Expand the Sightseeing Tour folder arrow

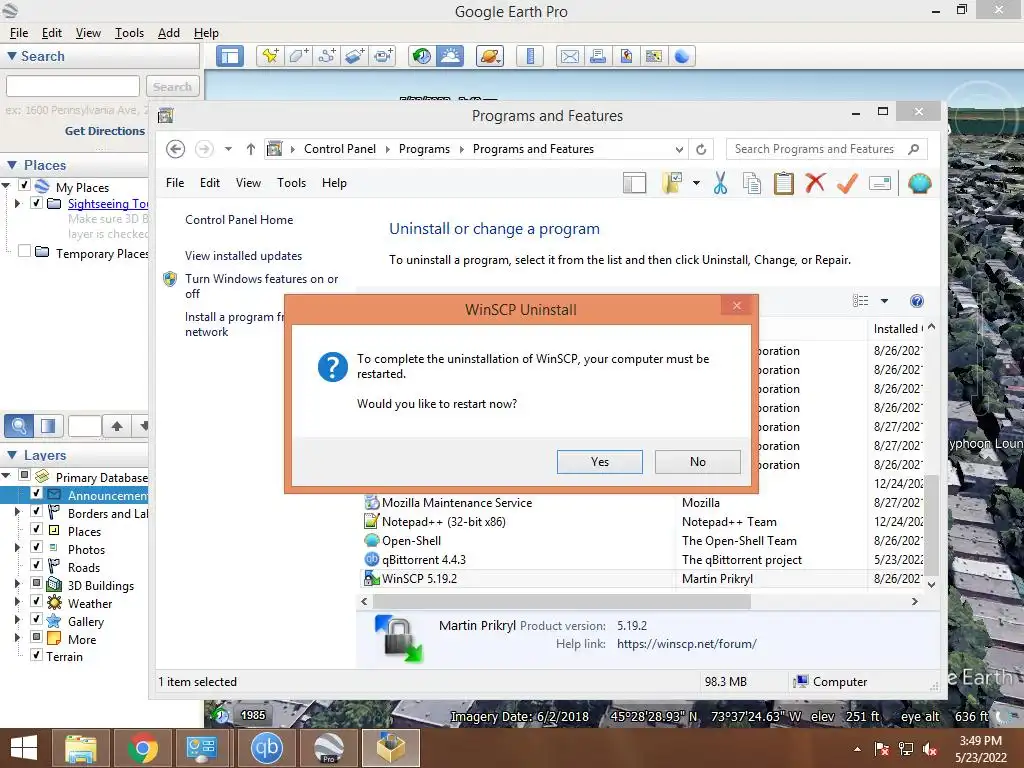17,204
